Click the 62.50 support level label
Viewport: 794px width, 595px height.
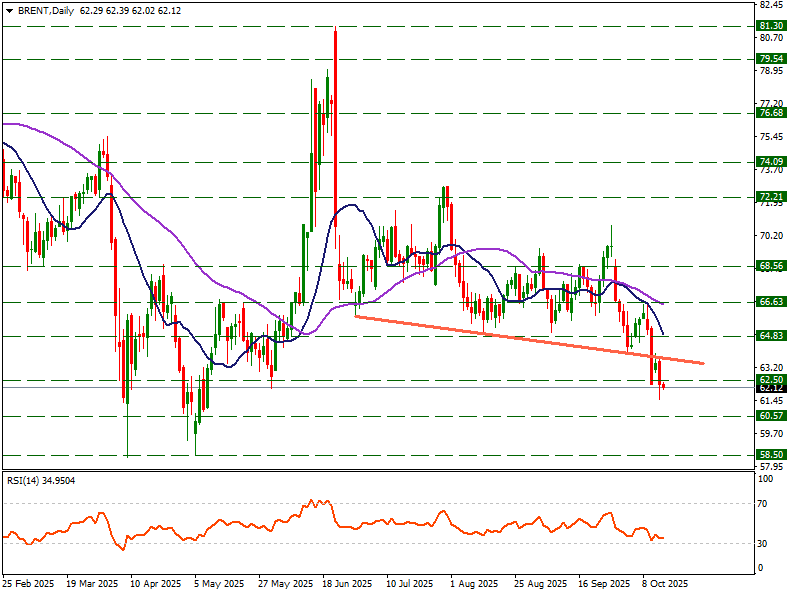(x=770, y=380)
